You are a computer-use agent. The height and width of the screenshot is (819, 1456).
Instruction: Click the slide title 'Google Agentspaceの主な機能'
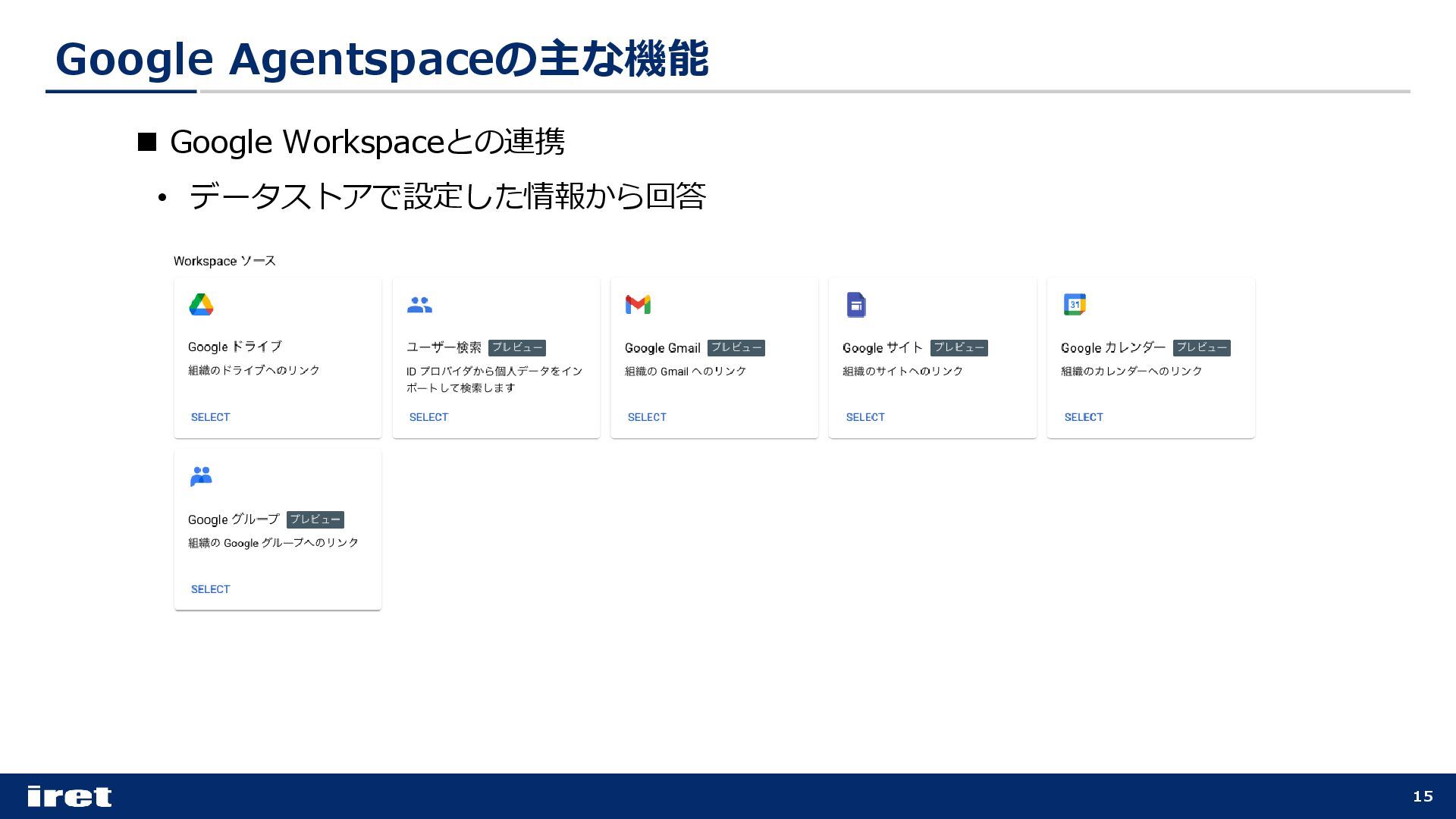pyautogui.click(x=382, y=58)
